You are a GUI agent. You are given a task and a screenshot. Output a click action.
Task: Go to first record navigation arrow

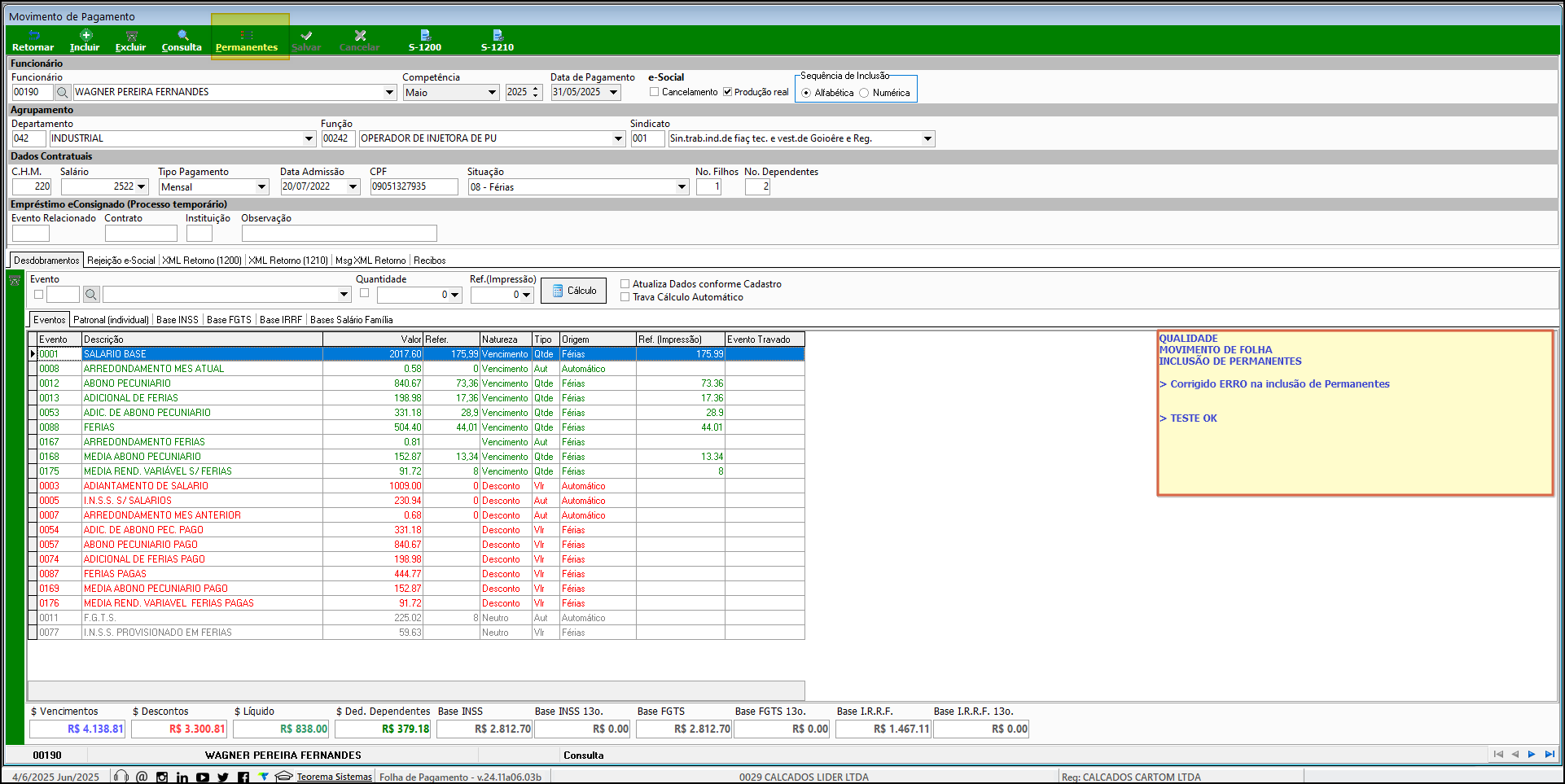pos(1498,754)
